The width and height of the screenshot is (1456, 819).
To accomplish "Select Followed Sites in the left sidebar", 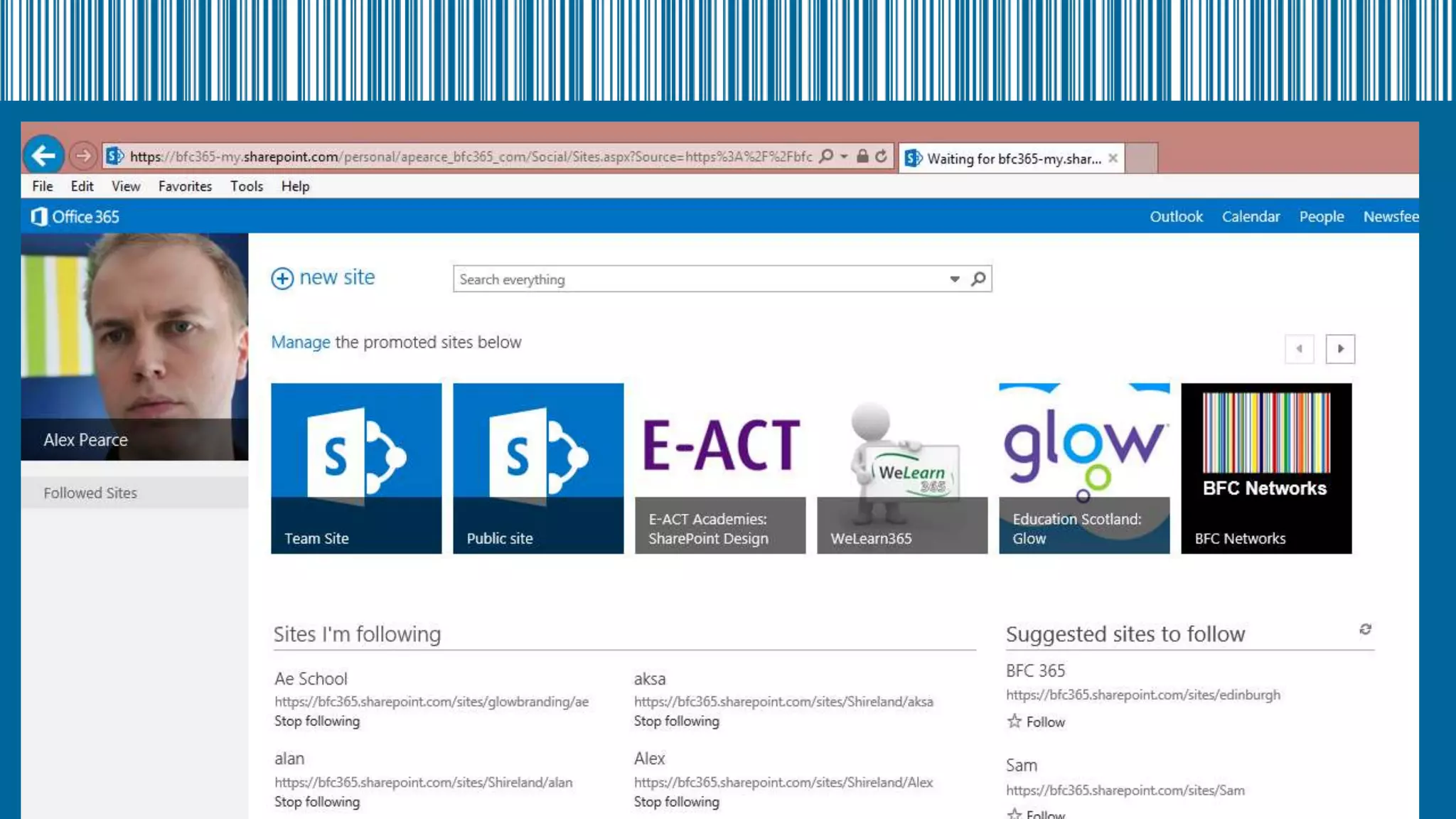I will click(x=90, y=493).
